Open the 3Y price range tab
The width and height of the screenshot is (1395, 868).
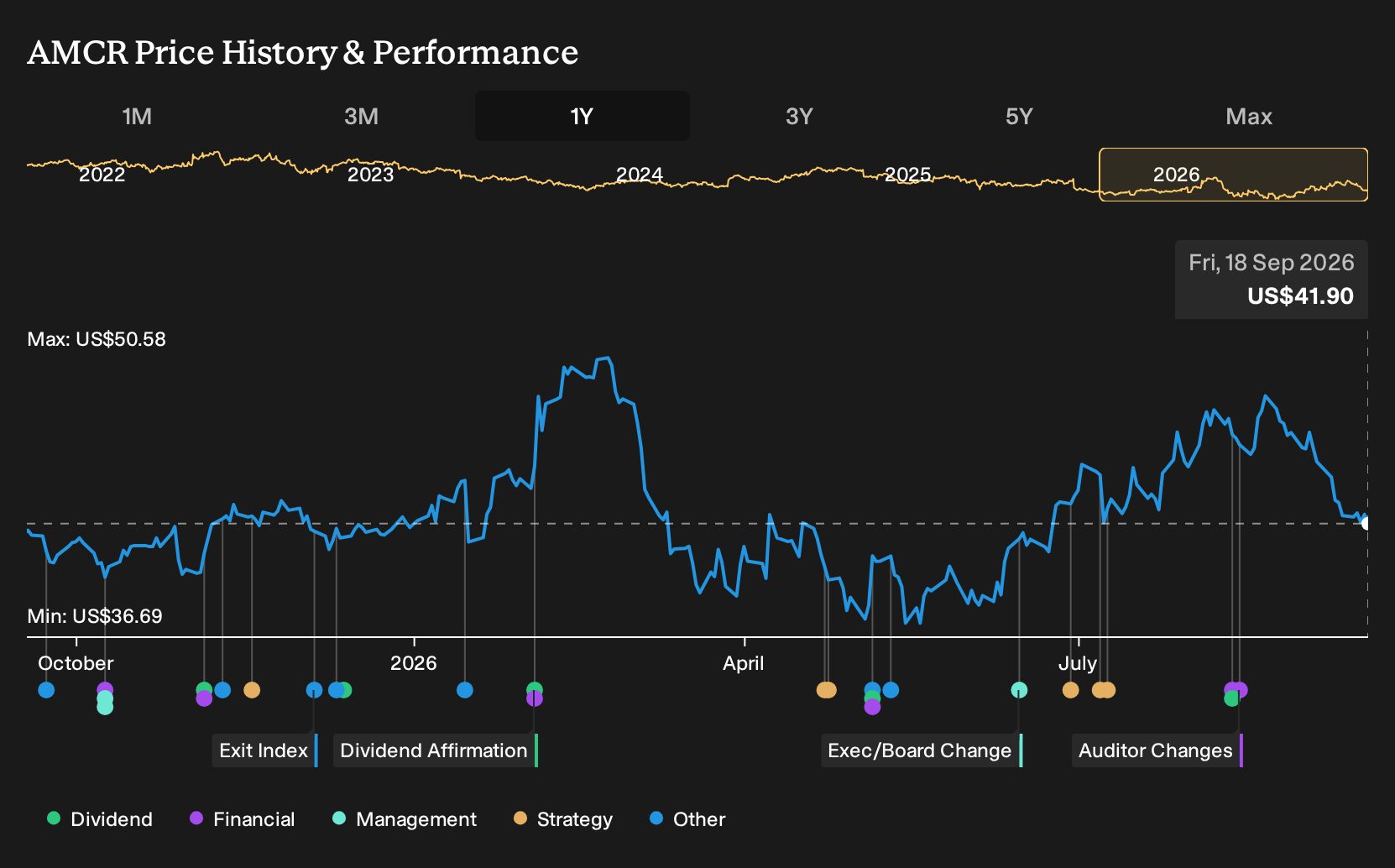click(799, 116)
